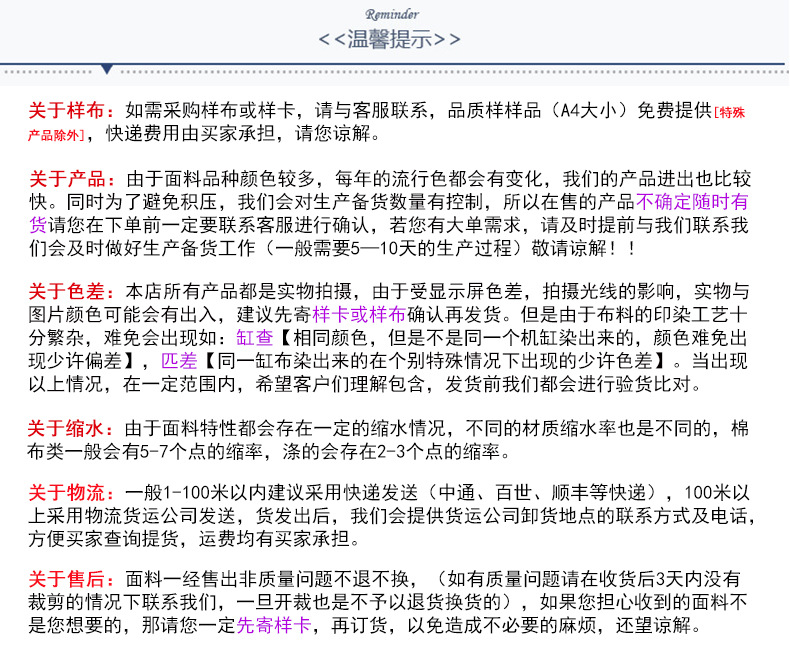Click the phrase 面料一经售出非质量问题不退不换
This screenshot has height=653, width=790.
click(267, 579)
